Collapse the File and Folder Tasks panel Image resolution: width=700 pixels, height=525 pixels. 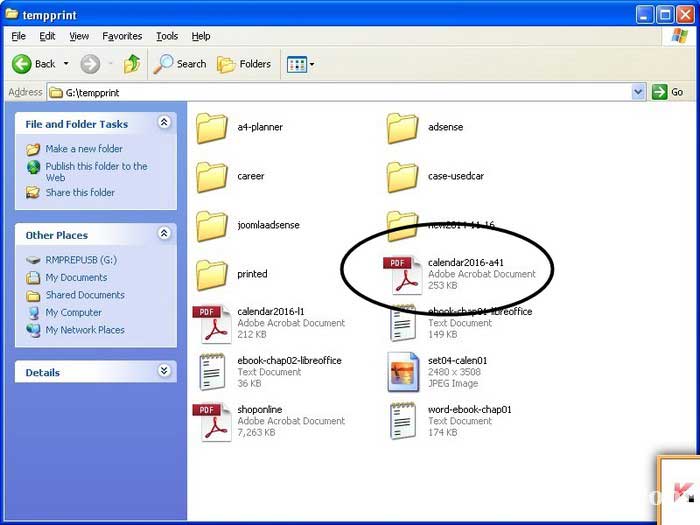tap(164, 122)
